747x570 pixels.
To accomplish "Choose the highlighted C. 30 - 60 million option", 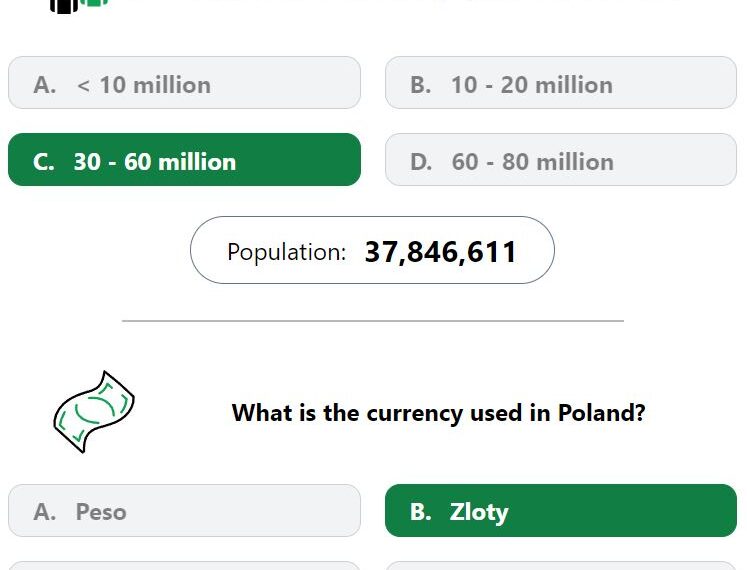I will 184,160.
